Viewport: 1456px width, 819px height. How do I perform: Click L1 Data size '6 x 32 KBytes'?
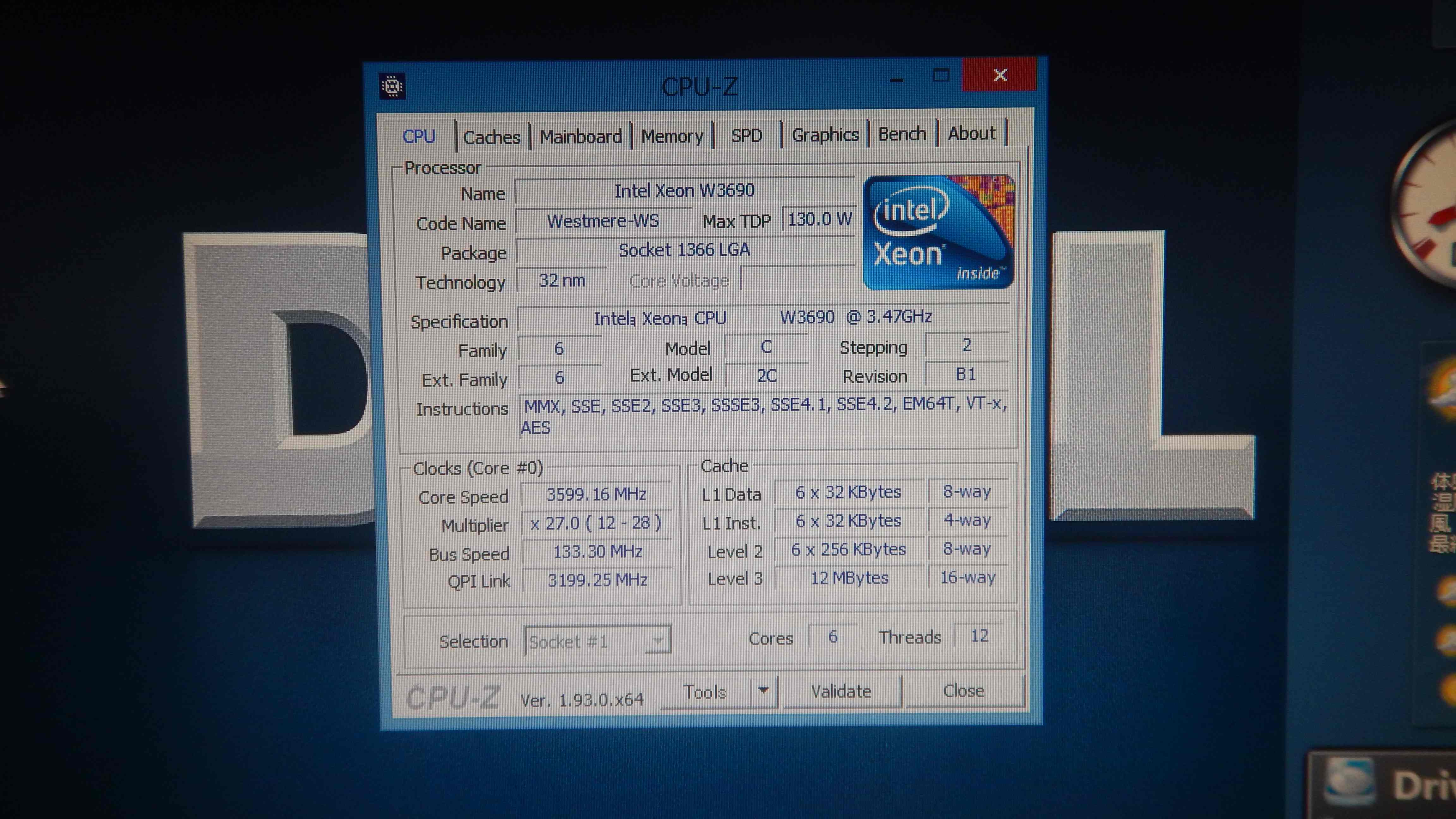(x=848, y=492)
